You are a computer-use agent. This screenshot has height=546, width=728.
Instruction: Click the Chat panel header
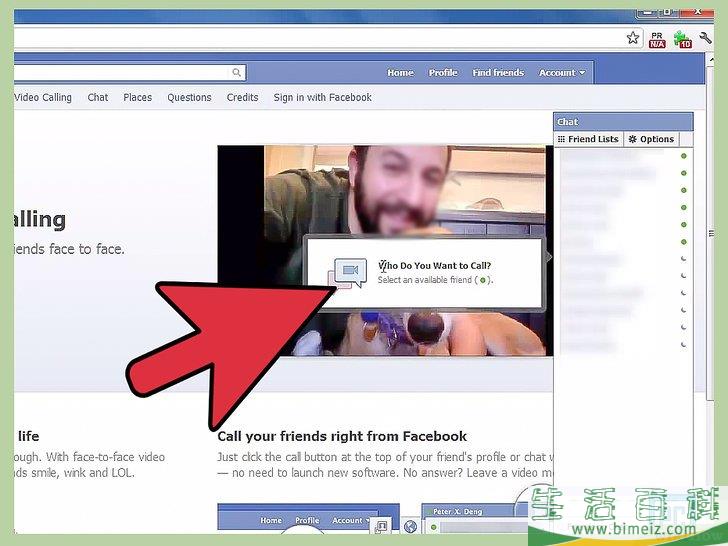[x=623, y=122]
